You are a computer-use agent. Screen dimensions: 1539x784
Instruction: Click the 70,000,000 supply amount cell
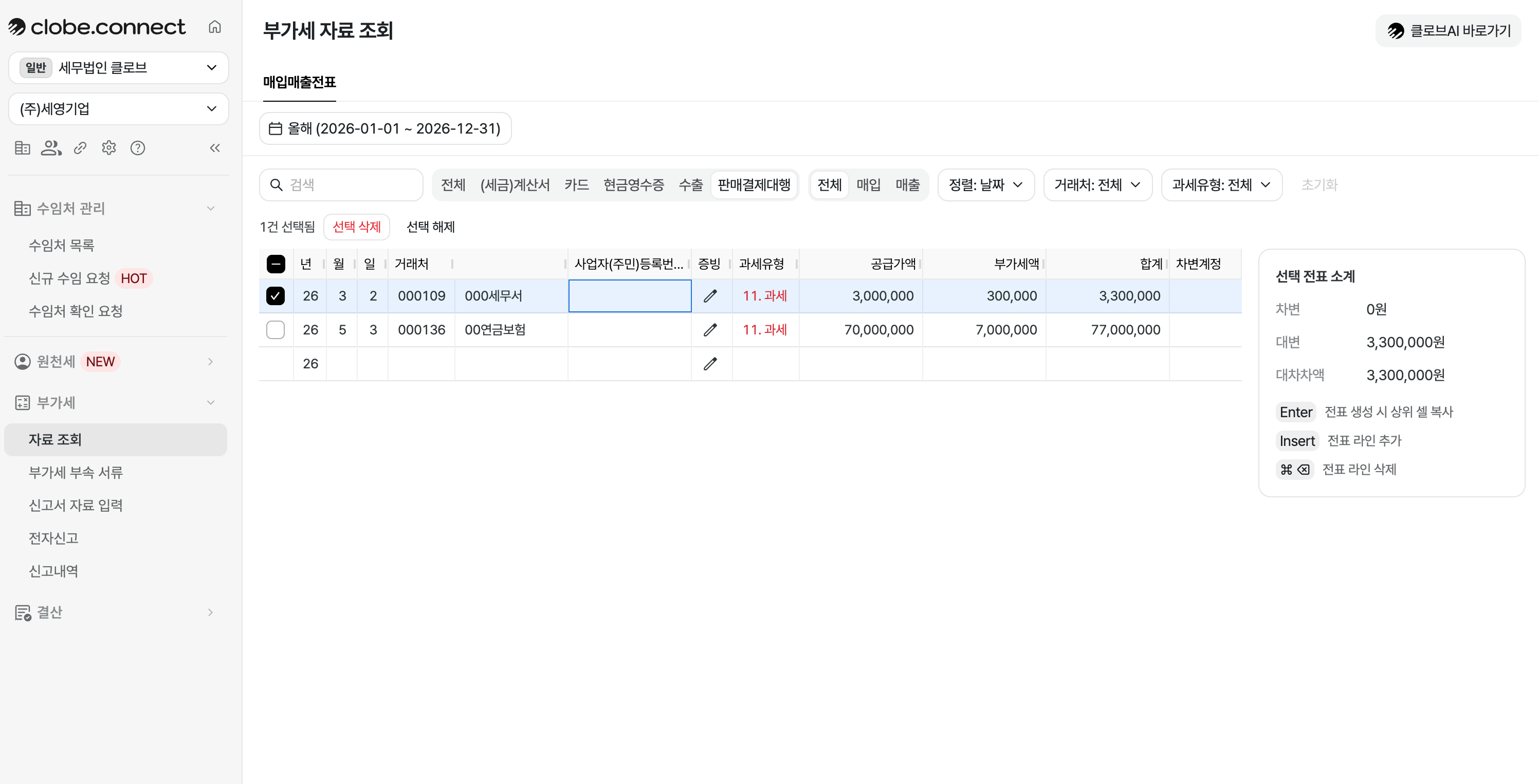click(x=861, y=330)
